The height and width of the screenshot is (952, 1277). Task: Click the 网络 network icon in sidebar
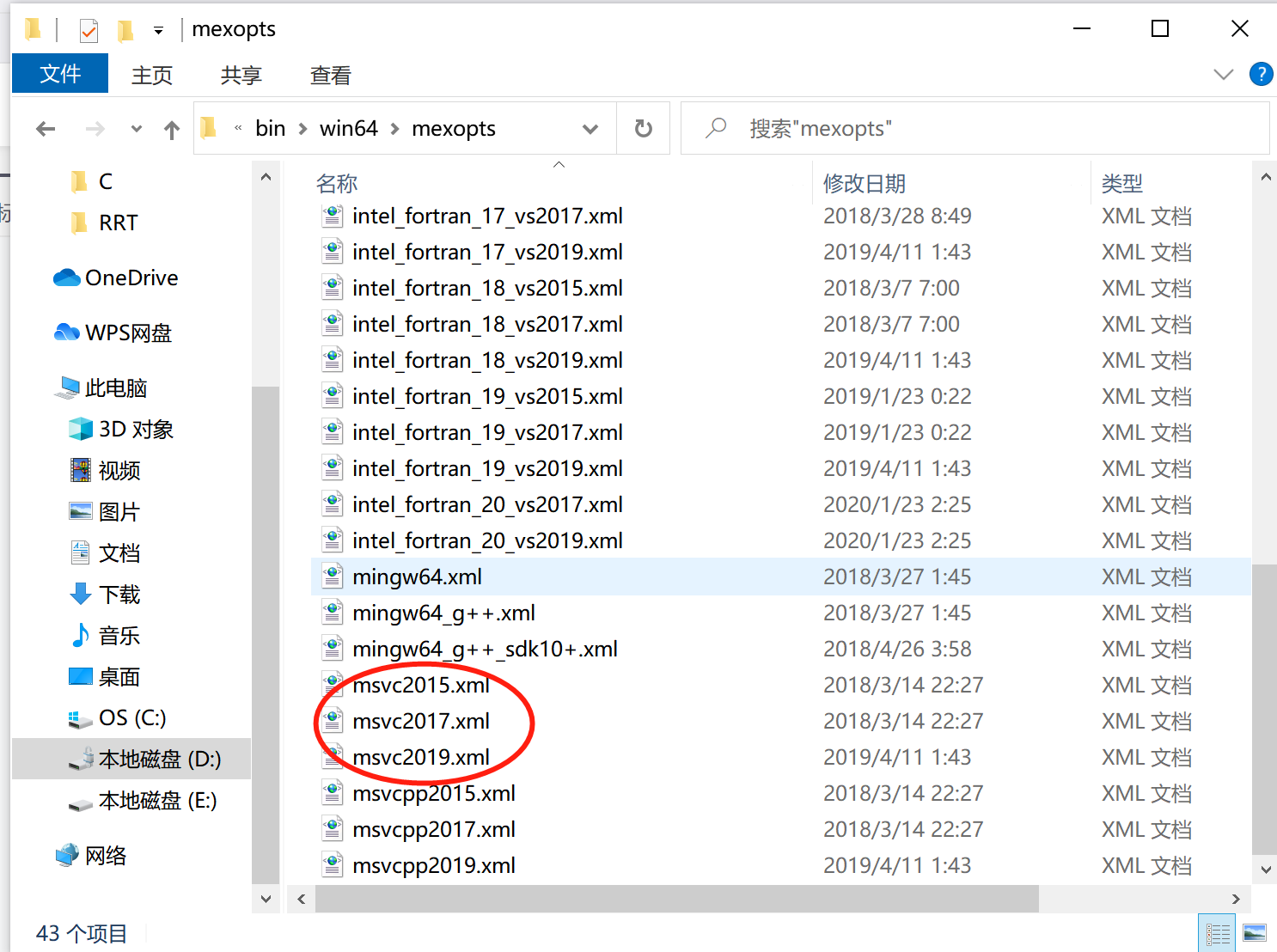[66, 854]
